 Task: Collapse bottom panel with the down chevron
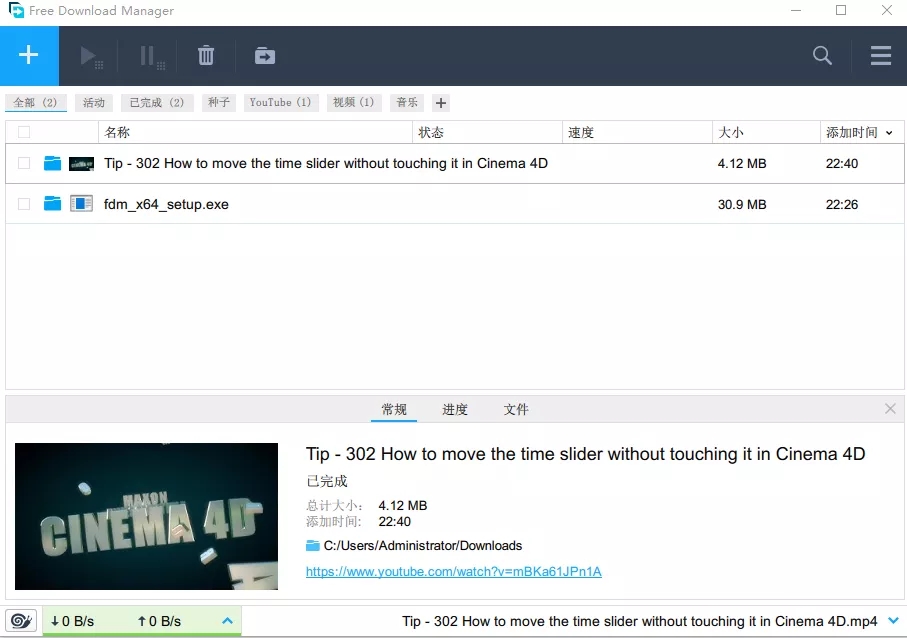[x=894, y=621]
